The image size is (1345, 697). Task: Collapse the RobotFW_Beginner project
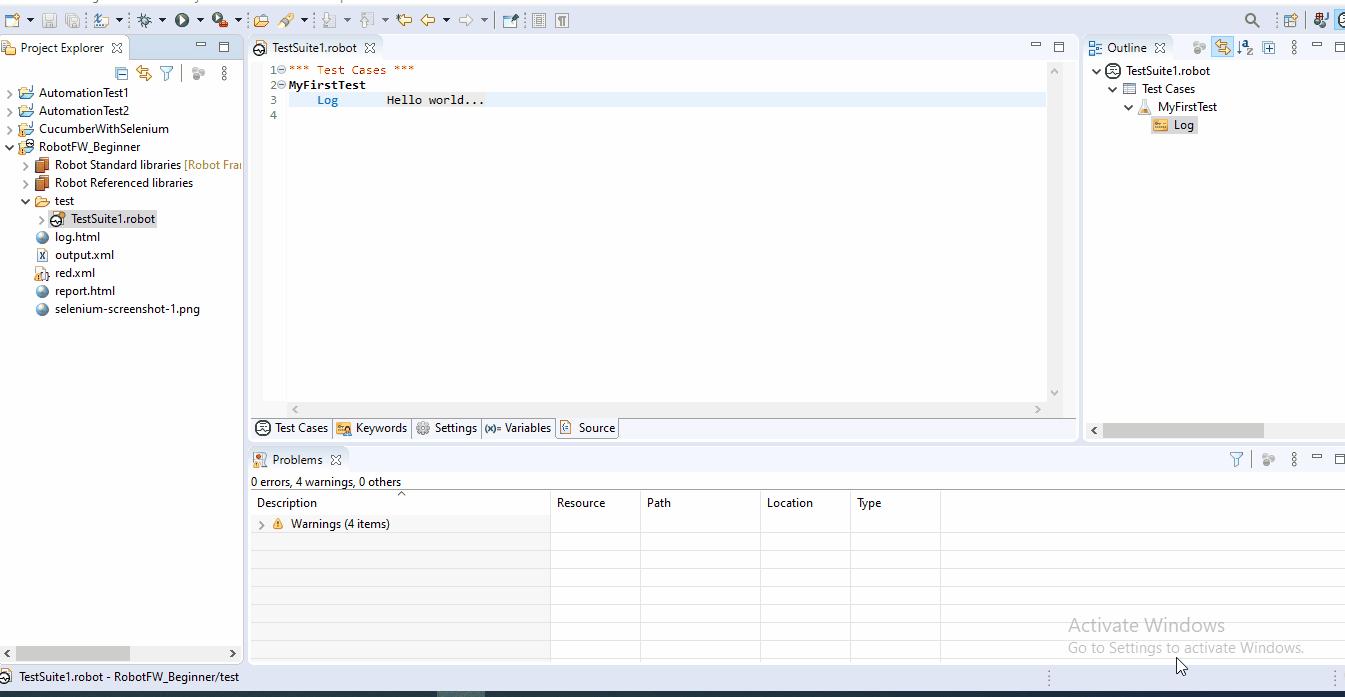point(10,147)
